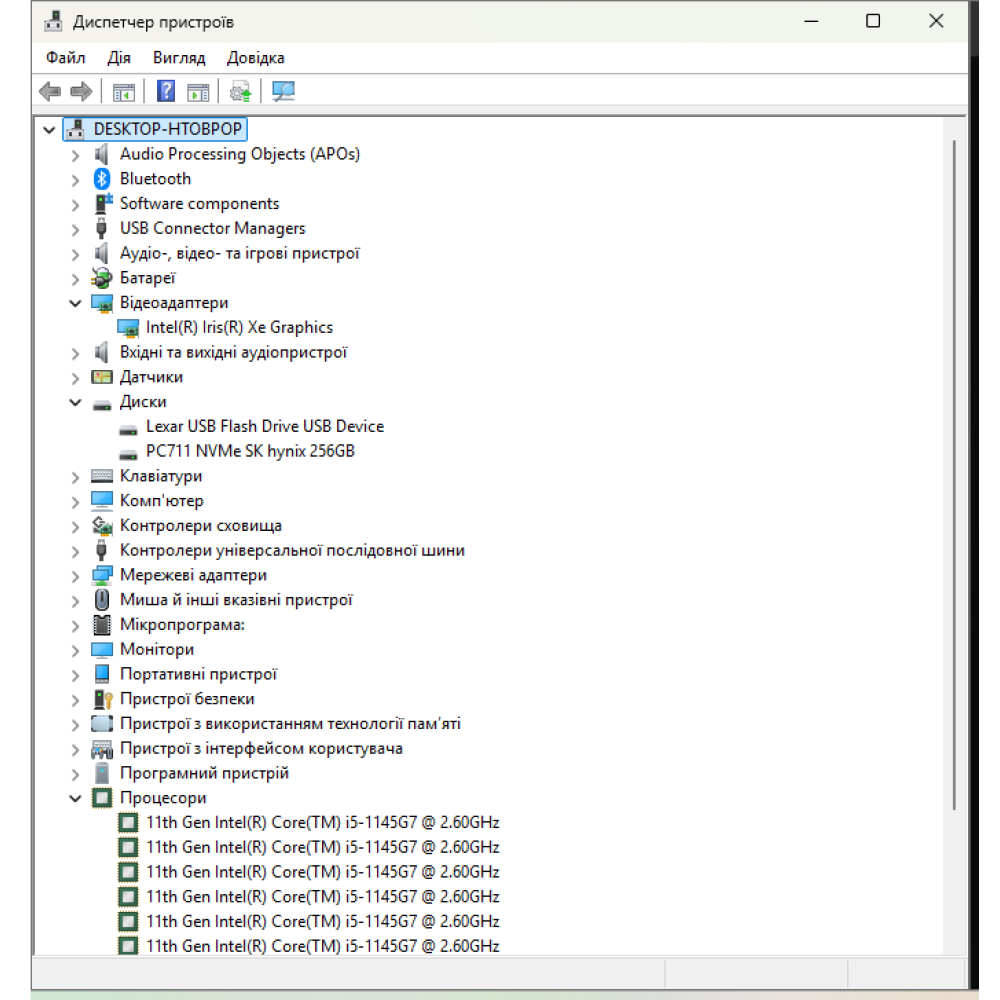1000x1000 pixels.
Task: Select Пристрої з використанням технології пам'яті label
Action: point(290,724)
